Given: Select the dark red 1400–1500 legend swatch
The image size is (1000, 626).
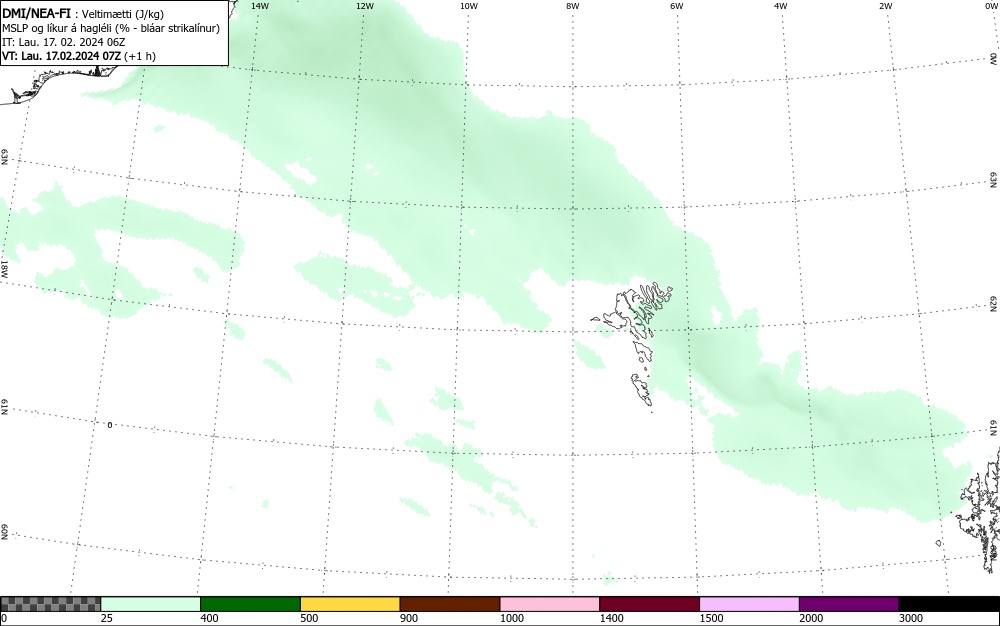Looking at the screenshot, I should coord(649,604).
